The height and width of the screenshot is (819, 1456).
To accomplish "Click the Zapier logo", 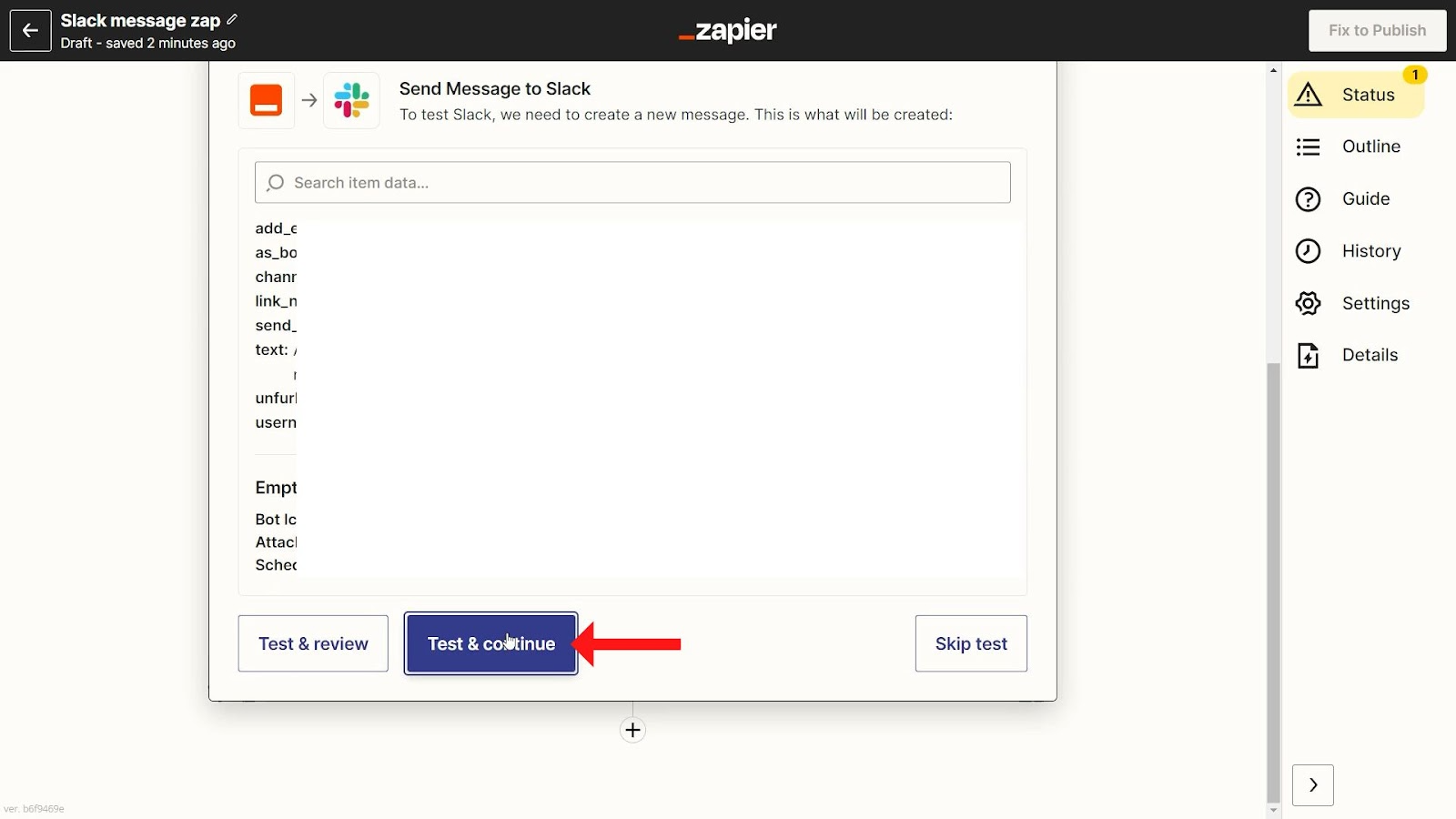I will pyautogui.click(x=728, y=31).
